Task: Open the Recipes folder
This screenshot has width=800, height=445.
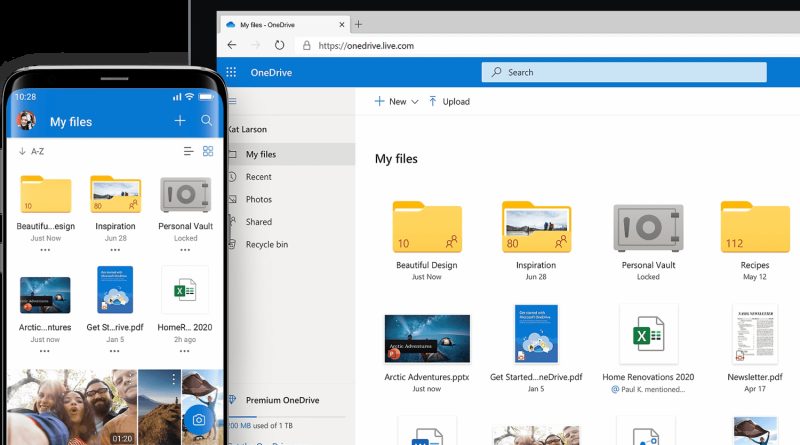Action: [755, 227]
